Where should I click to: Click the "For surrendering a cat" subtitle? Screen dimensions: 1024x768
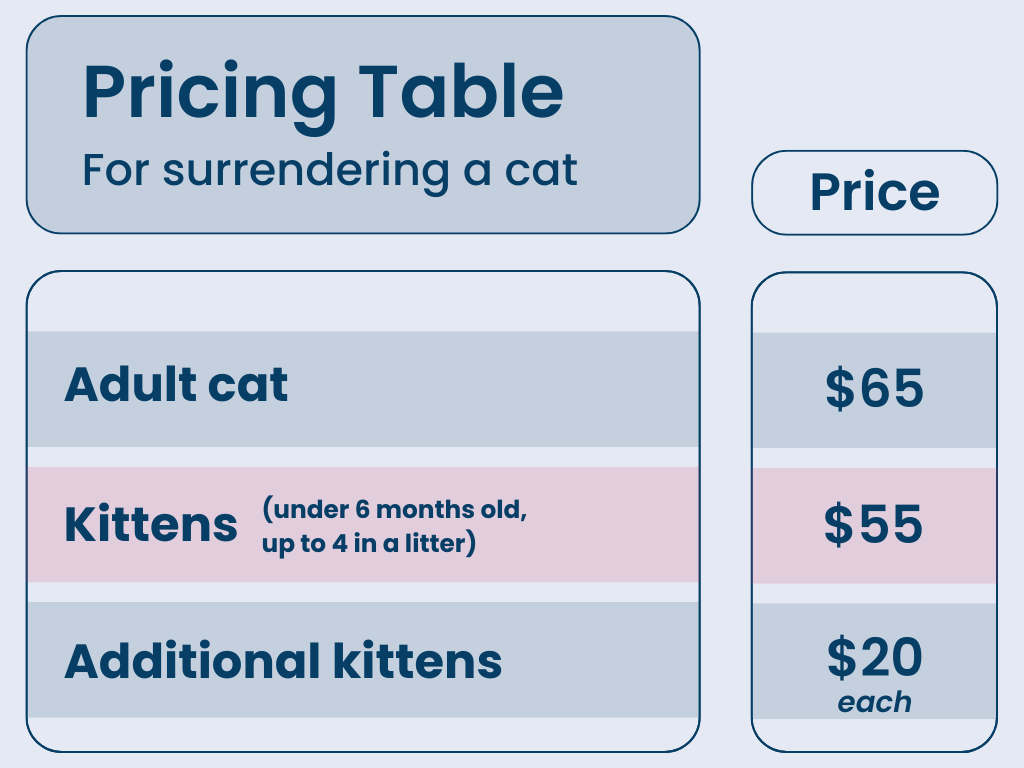pos(330,170)
